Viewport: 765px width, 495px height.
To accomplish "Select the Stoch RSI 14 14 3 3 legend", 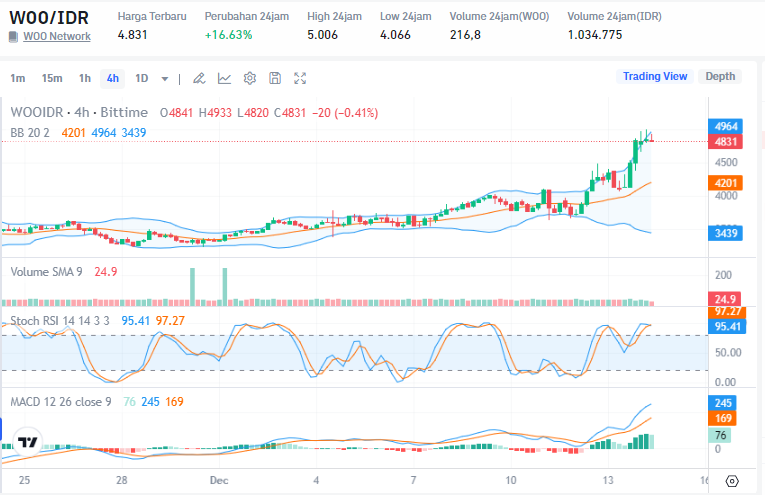I will click(x=60, y=321).
